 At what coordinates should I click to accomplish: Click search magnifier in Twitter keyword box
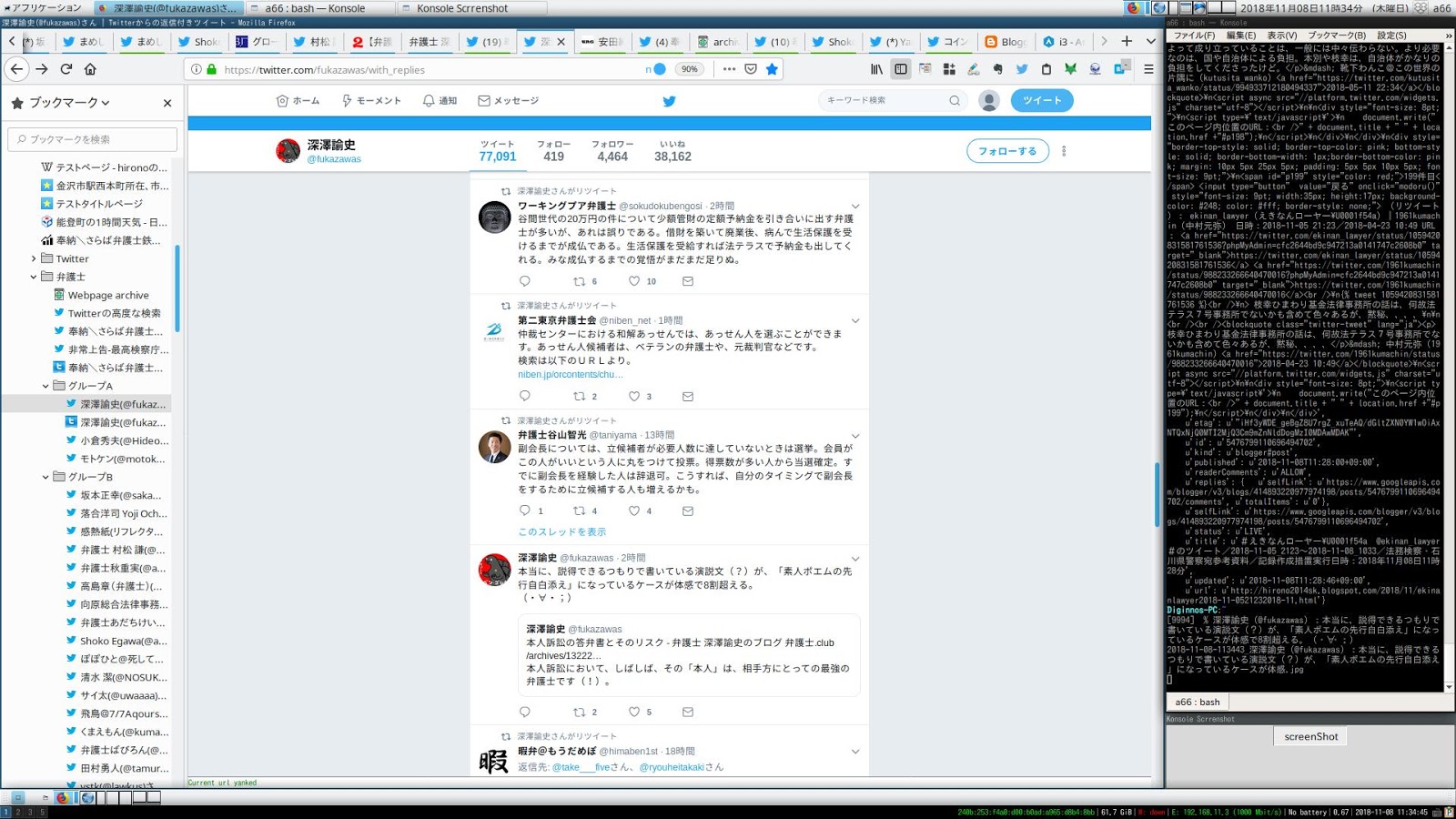[955, 101]
